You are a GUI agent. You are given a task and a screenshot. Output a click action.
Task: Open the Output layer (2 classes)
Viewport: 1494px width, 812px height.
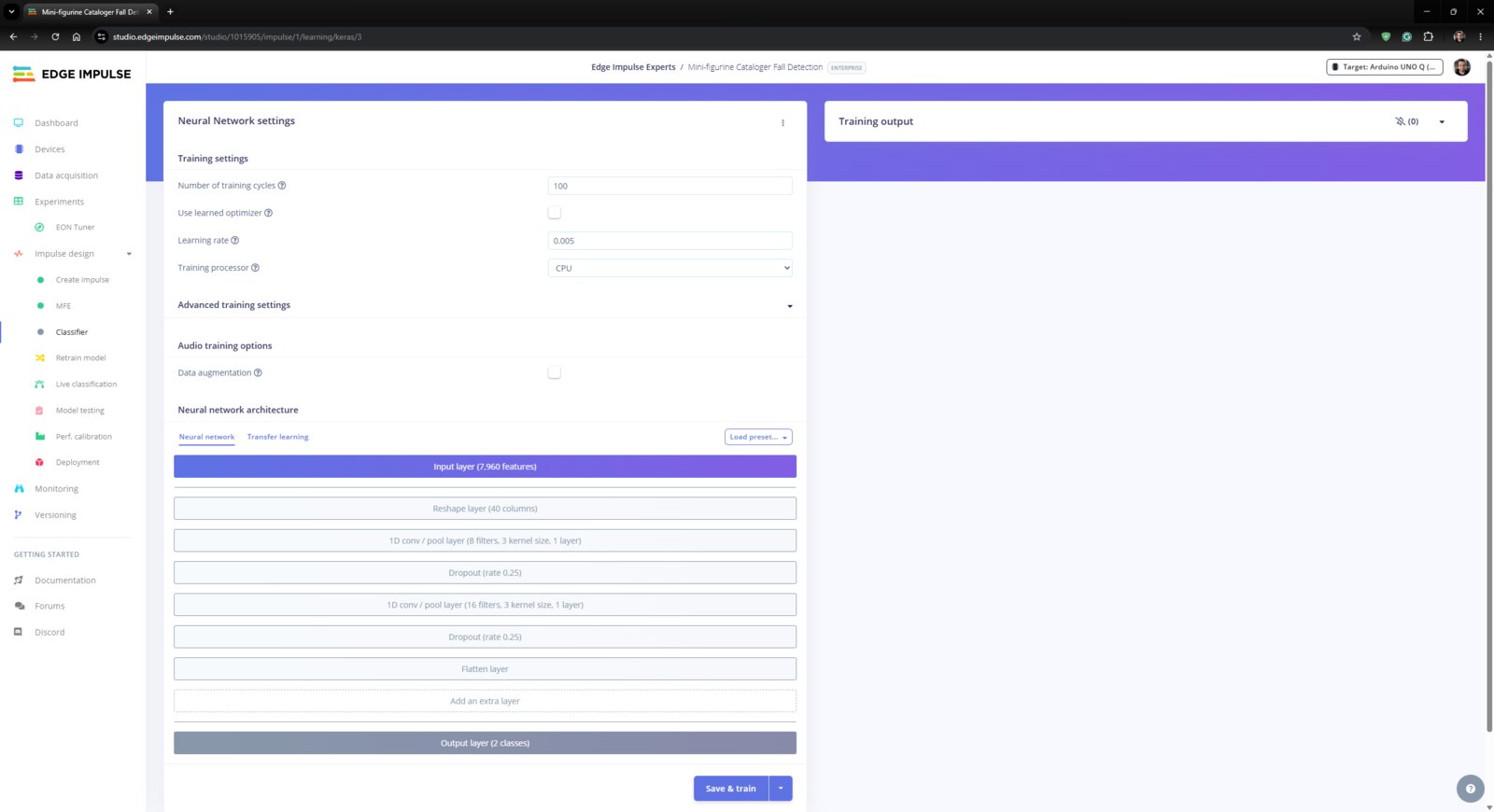[x=485, y=743]
